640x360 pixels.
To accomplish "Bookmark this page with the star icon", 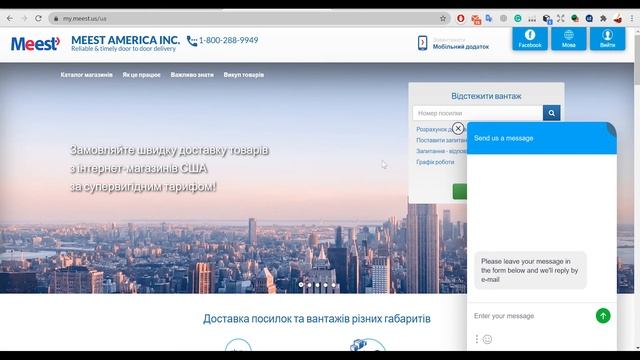I will click(443, 18).
